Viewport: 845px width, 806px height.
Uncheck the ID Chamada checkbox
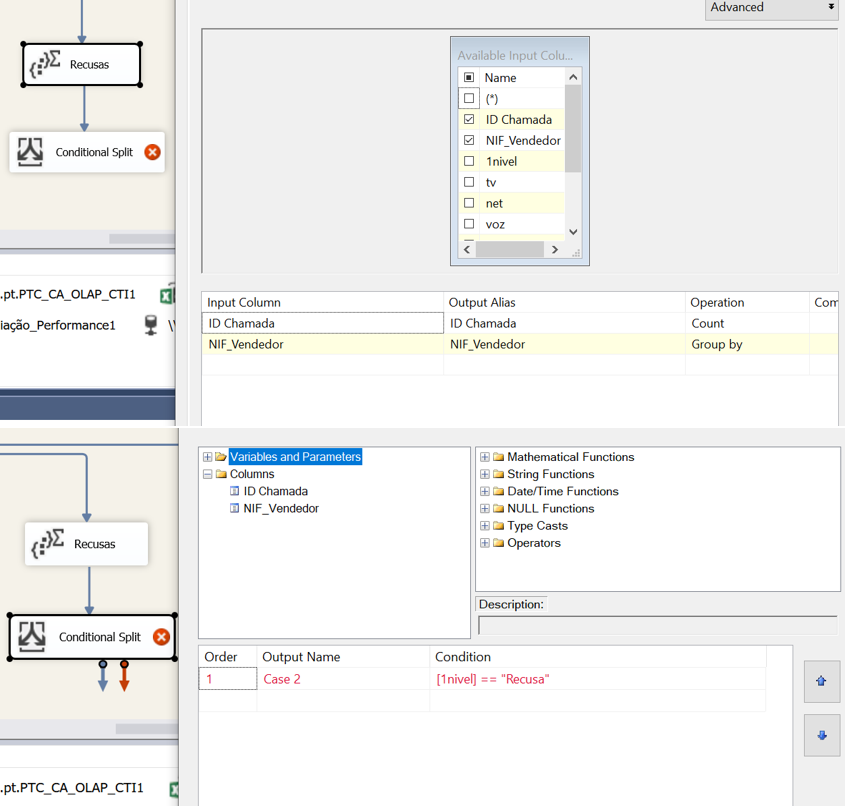click(x=469, y=119)
